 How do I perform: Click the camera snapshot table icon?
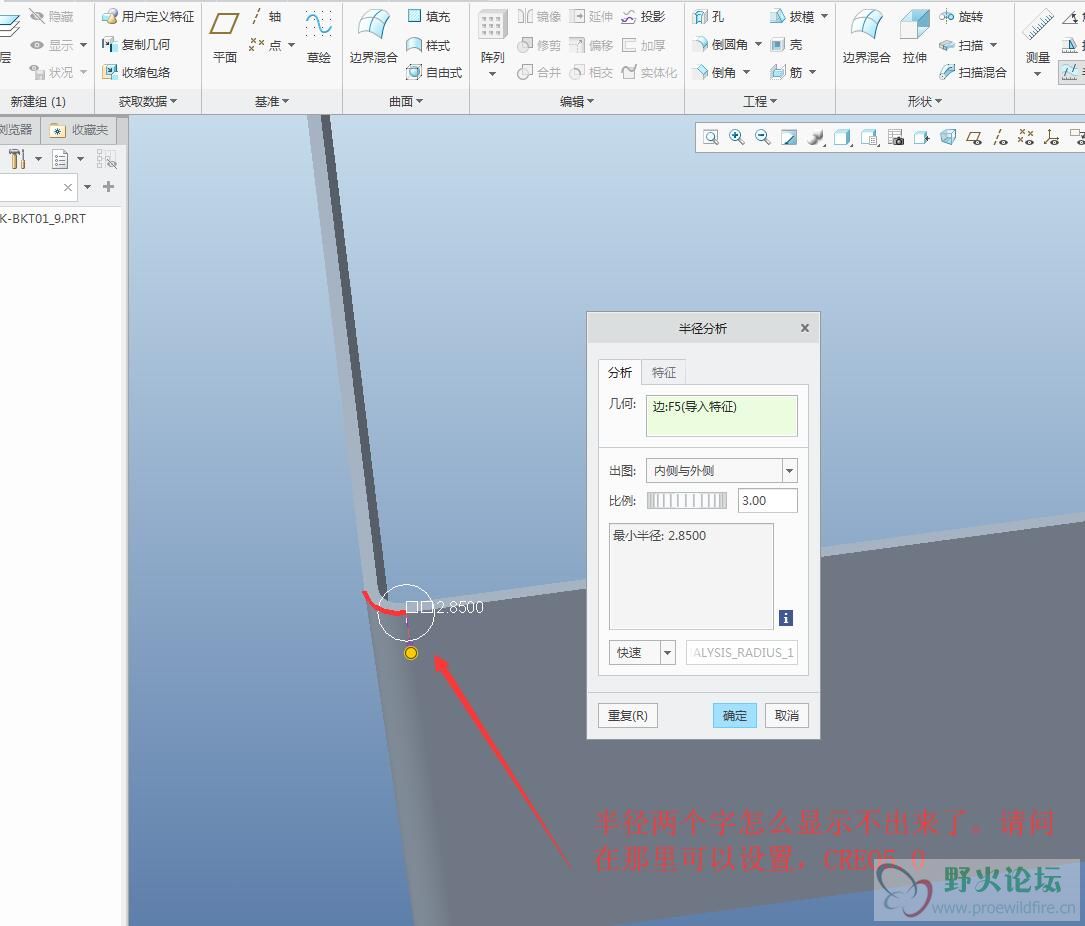pos(895,137)
